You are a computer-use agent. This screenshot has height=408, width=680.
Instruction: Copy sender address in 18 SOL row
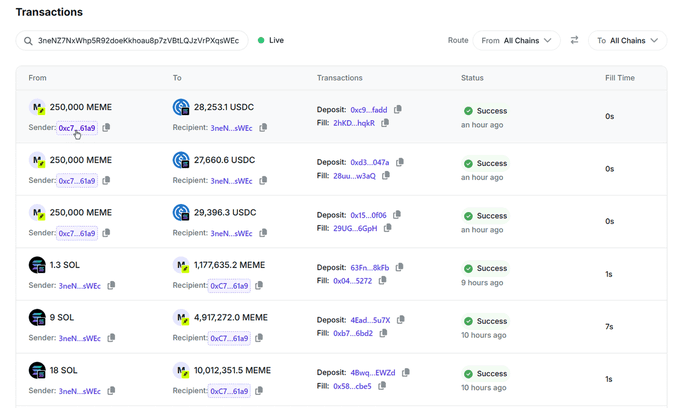[111, 391]
